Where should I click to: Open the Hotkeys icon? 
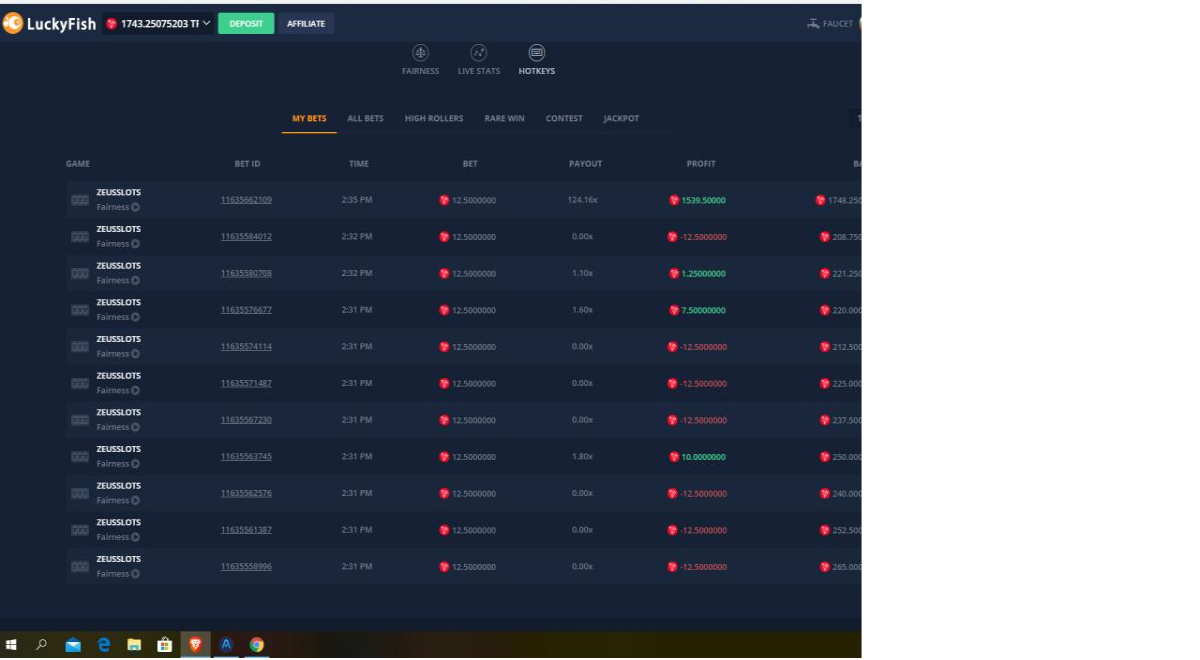pyautogui.click(x=537, y=53)
